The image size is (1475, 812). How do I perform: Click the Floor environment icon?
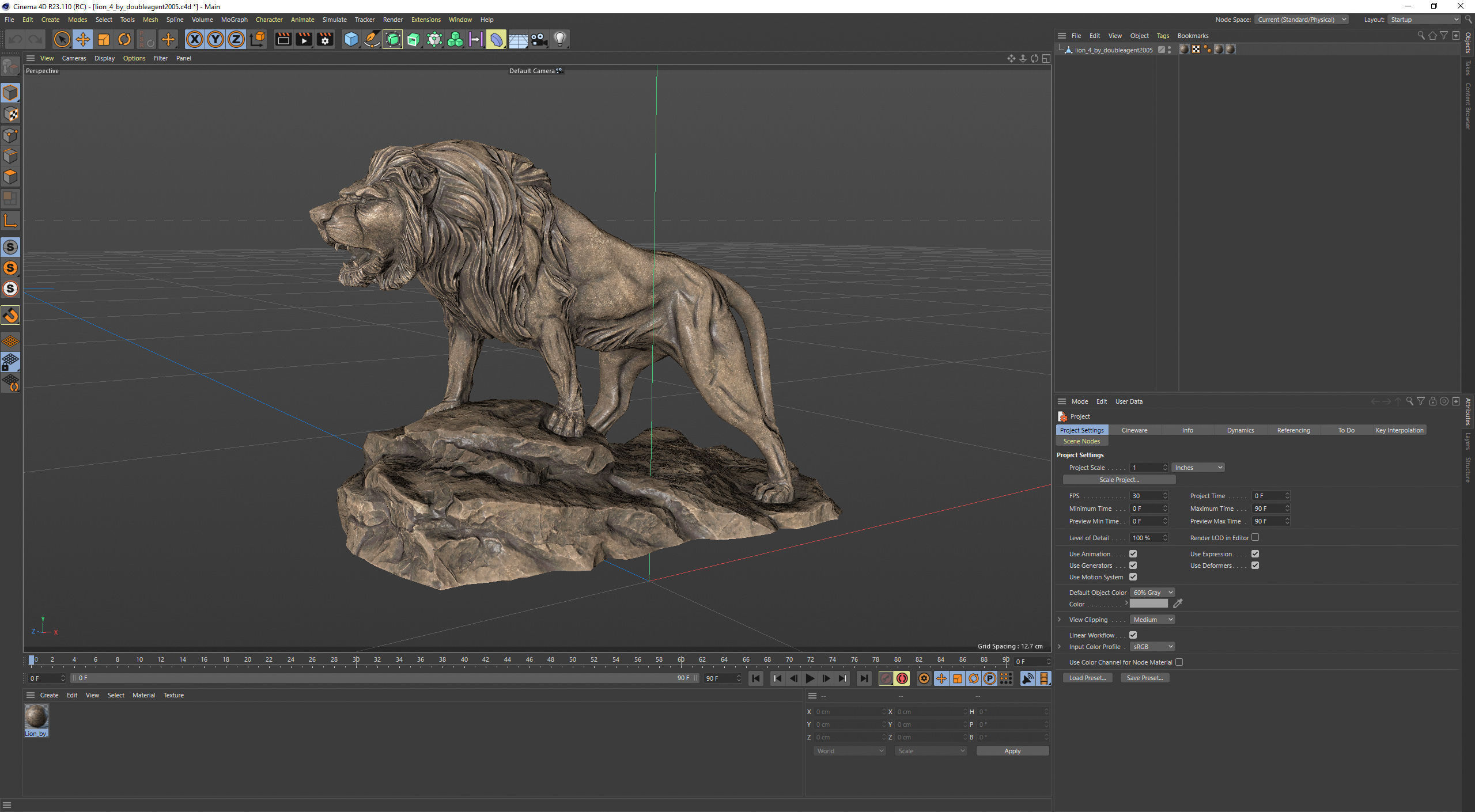tap(517, 39)
